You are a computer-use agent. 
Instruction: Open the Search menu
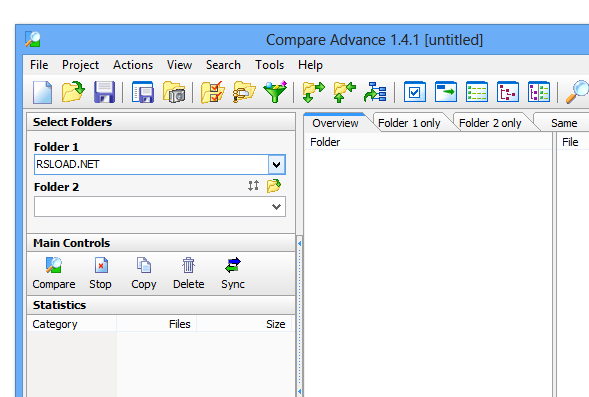(223, 65)
